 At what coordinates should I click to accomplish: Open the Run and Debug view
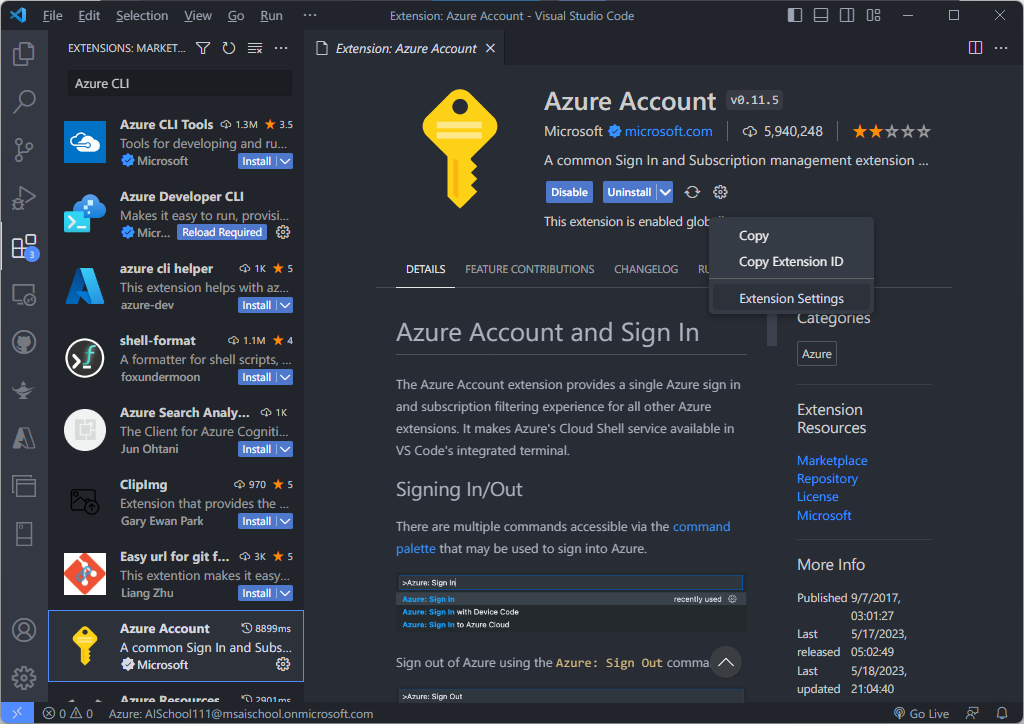coord(24,198)
